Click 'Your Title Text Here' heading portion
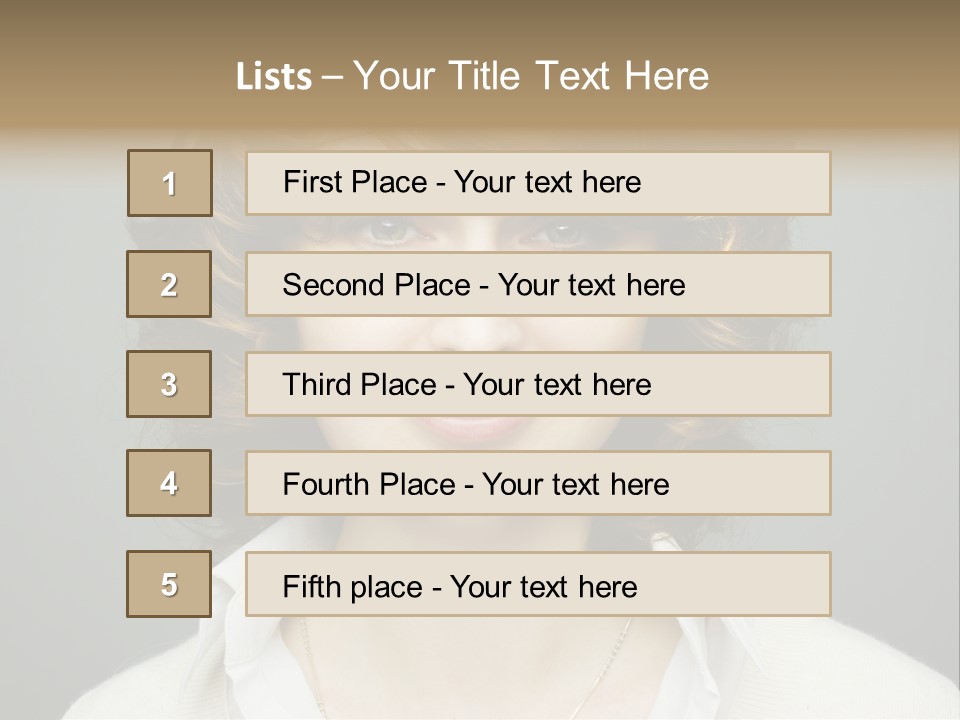 tap(530, 76)
